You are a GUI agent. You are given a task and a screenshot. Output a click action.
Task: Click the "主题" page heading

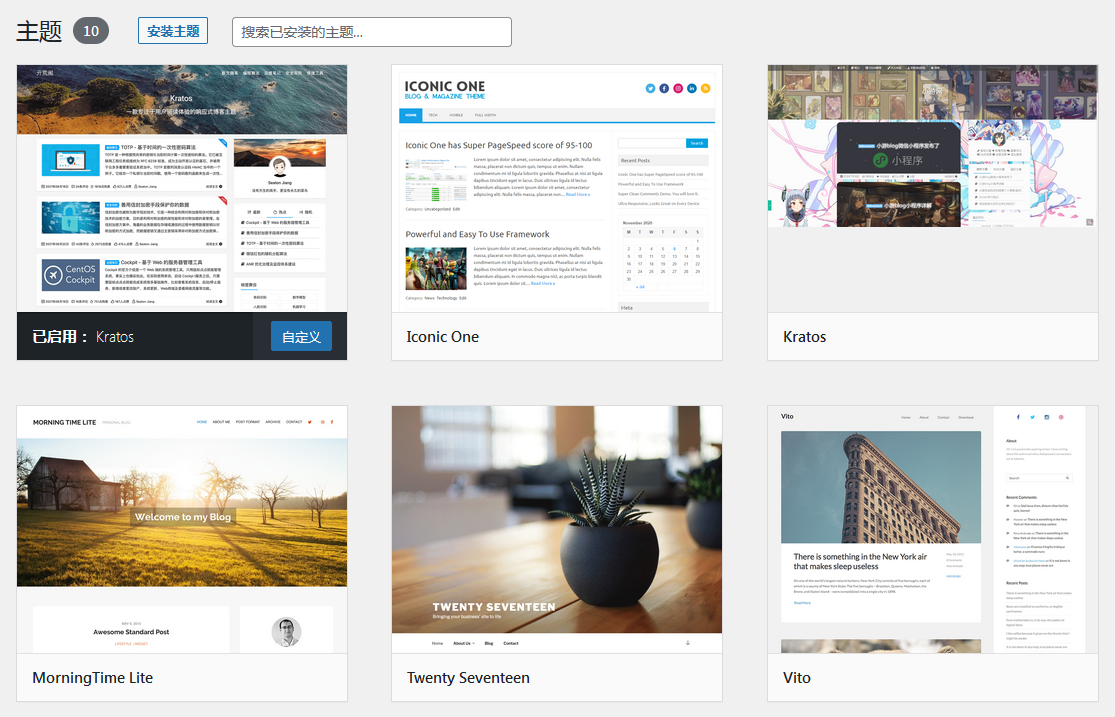pos(39,31)
